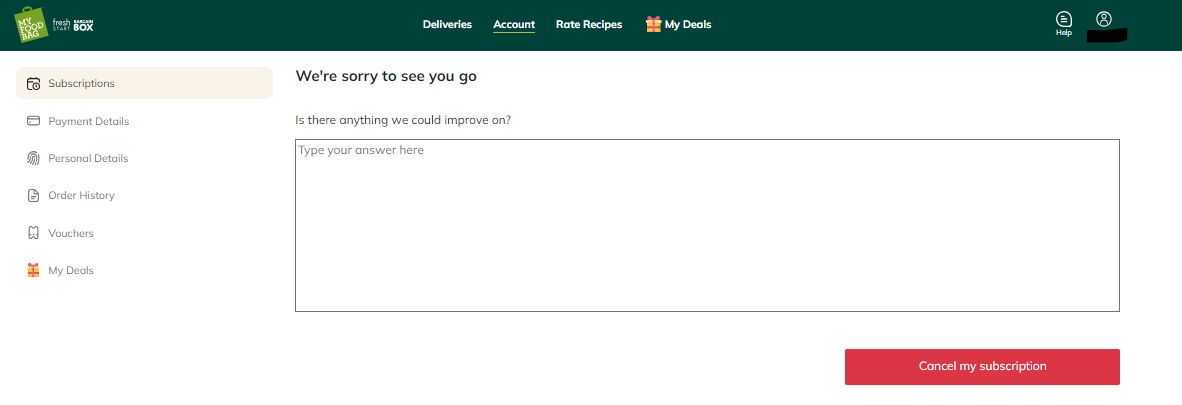Open the Fresh Start brand logo
Viewport: 1182px width, 405px height.
[x=61, y=24]
